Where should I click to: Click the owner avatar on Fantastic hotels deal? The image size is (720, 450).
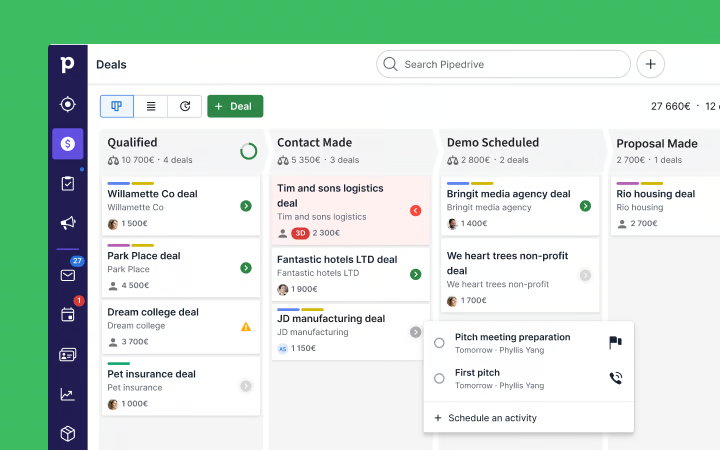point(282,290)
